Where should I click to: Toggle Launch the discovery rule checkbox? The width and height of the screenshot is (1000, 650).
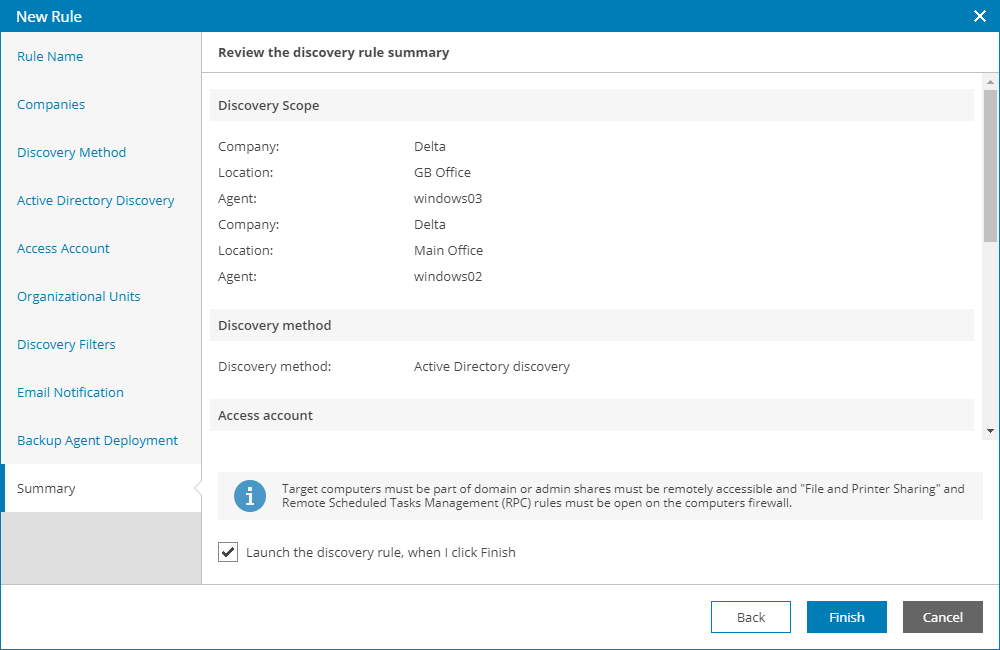228,552
